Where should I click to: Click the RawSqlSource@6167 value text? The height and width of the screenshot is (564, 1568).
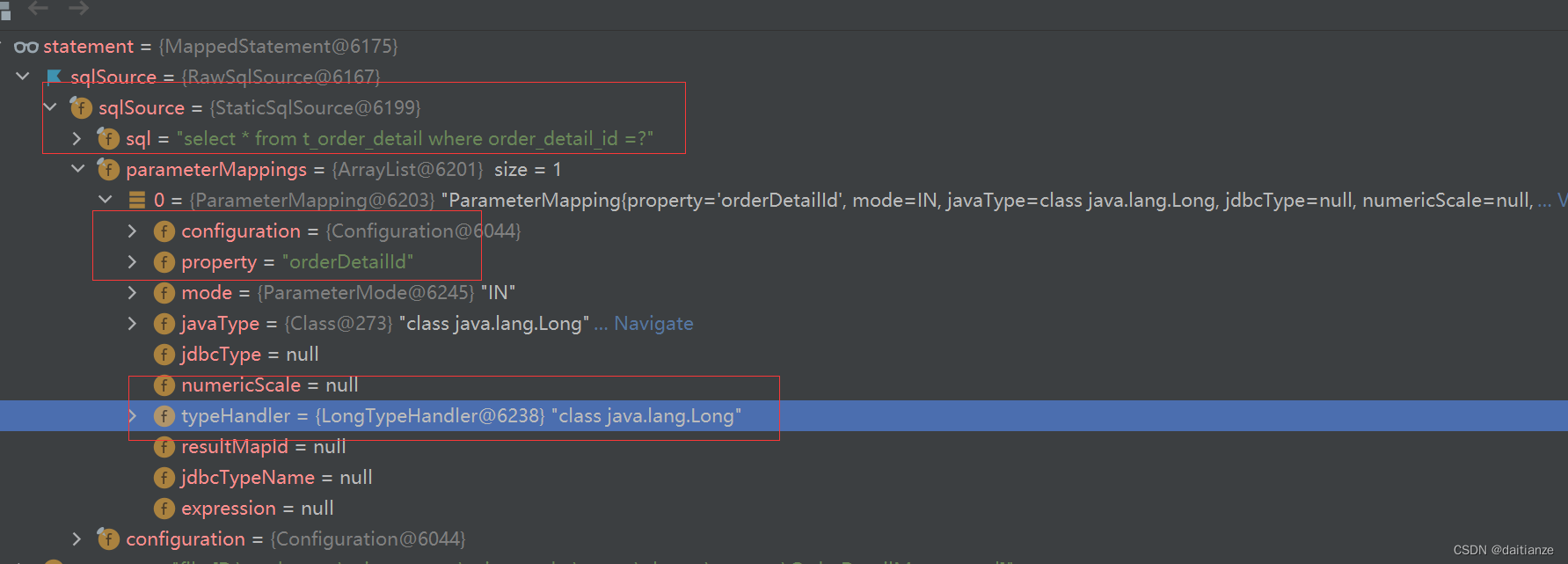click(281, 77)
